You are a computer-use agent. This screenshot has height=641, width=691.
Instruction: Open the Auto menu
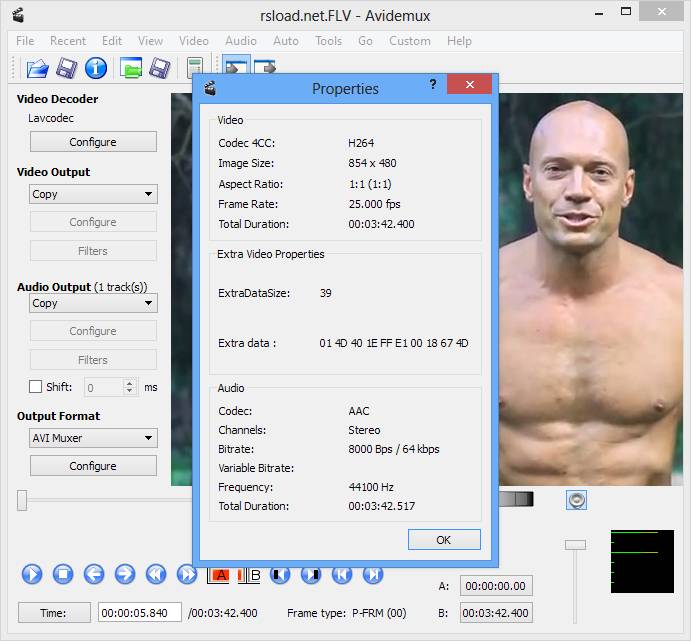(286, 41)
